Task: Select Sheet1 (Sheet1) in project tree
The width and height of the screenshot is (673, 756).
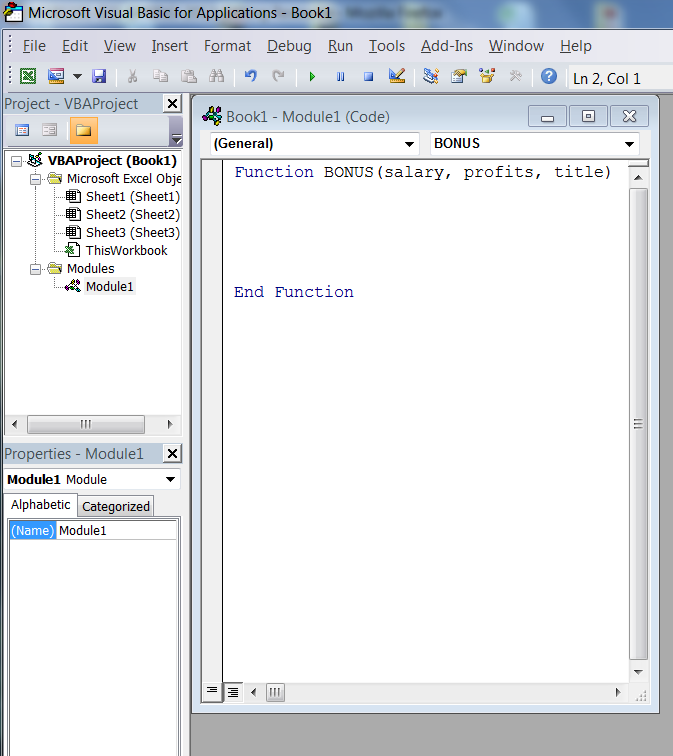Action: coord(133,197)
